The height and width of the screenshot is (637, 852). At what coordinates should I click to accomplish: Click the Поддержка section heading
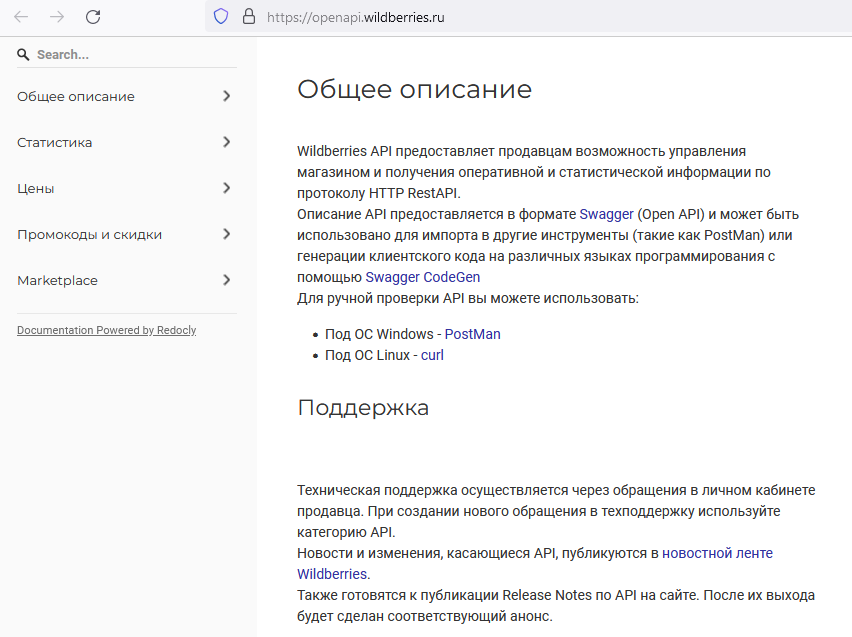click(363, 408)
